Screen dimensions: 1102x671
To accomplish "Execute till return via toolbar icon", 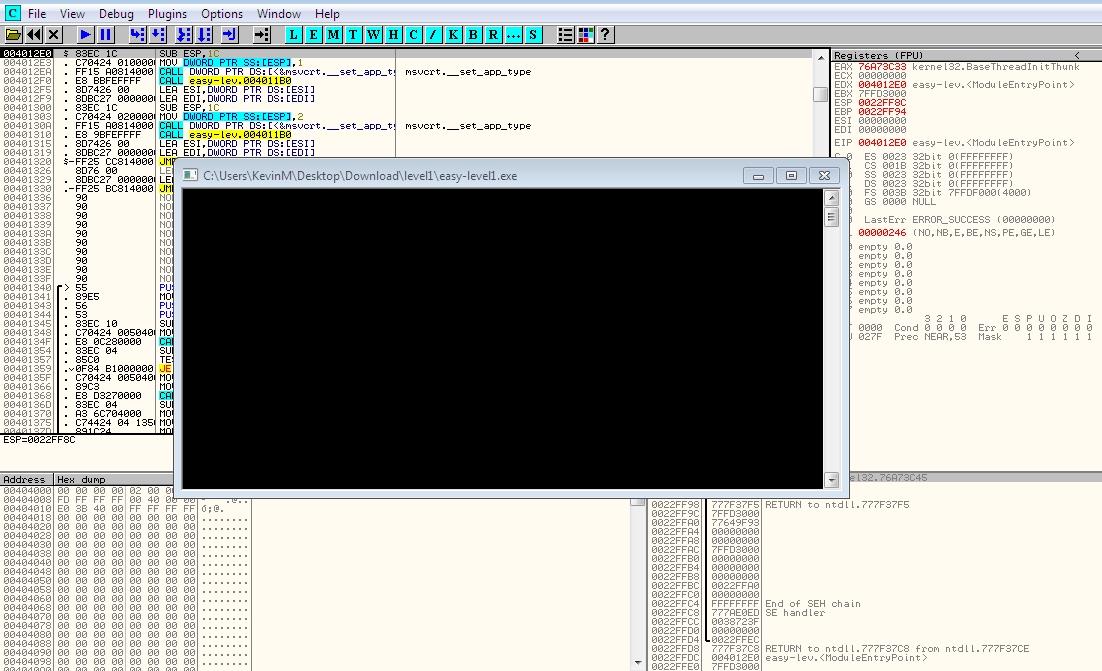I will coord(229,34).
